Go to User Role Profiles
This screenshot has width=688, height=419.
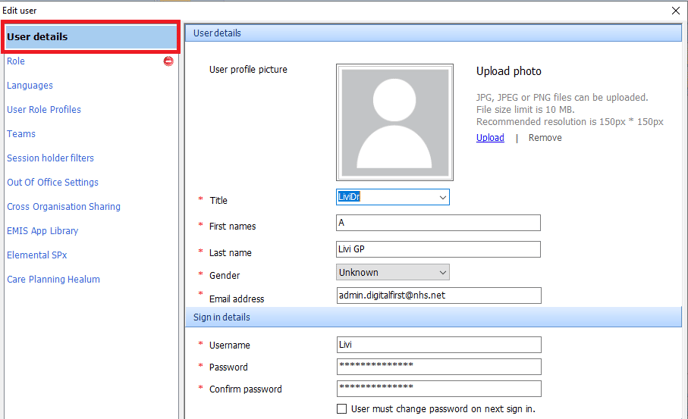(44, 110)
